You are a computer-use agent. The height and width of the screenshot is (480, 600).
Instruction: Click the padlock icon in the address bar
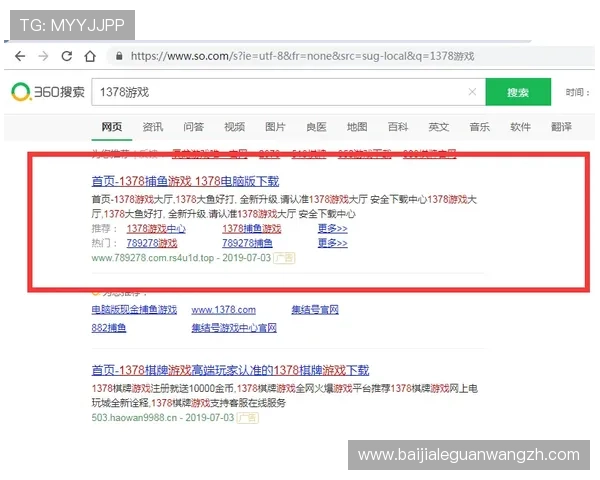pos(119,56)
